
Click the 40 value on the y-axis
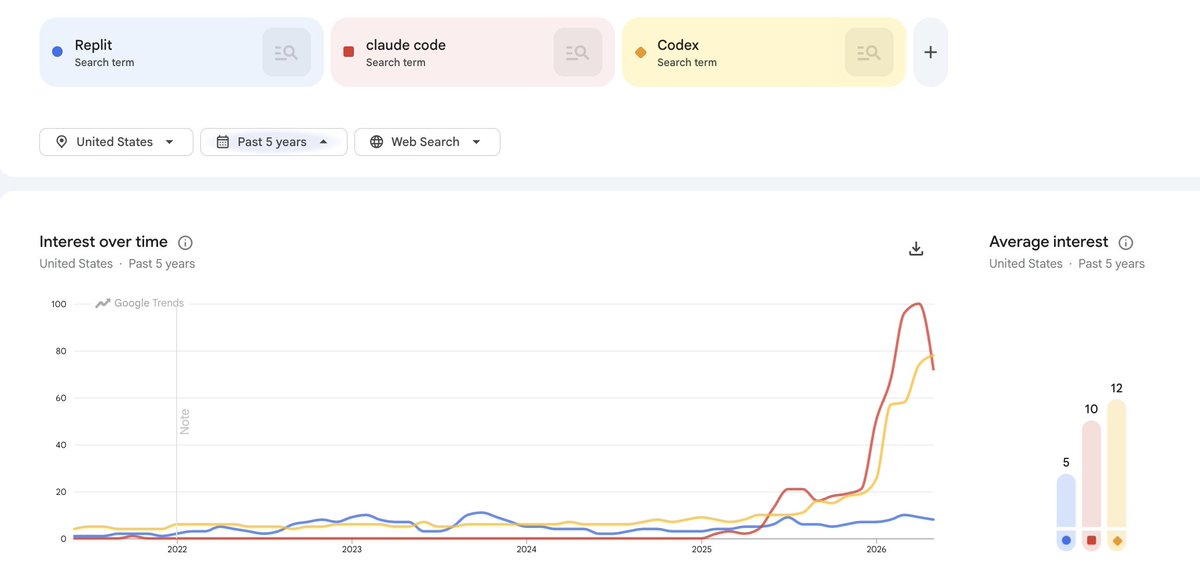pos(60,445)
